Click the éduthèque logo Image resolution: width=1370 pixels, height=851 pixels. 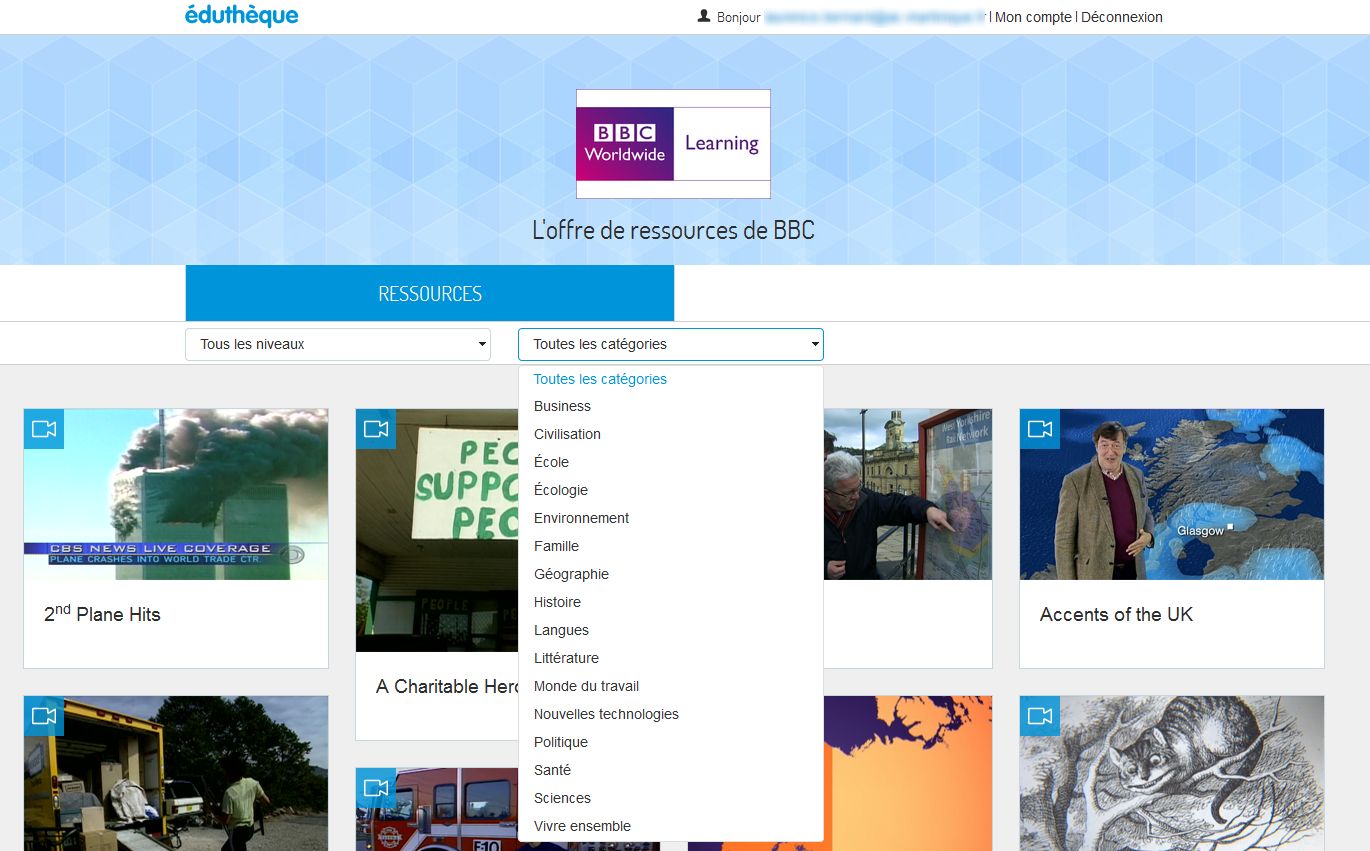pos(241,16)
